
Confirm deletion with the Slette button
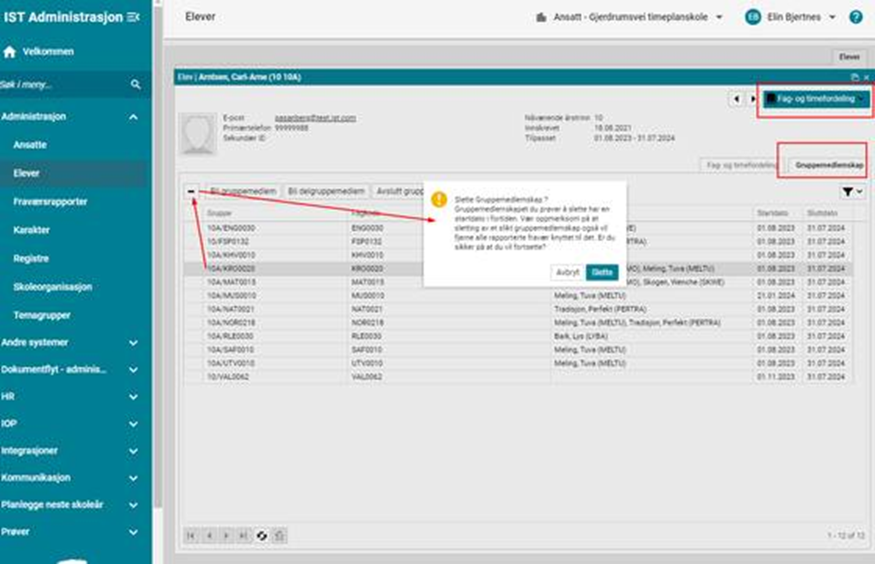[602, 272]
